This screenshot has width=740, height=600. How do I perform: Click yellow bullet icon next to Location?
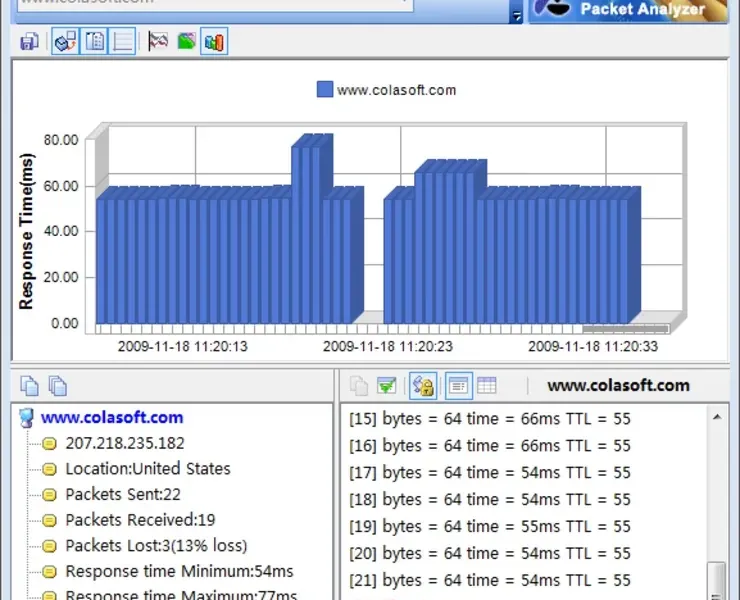[49, 469]
